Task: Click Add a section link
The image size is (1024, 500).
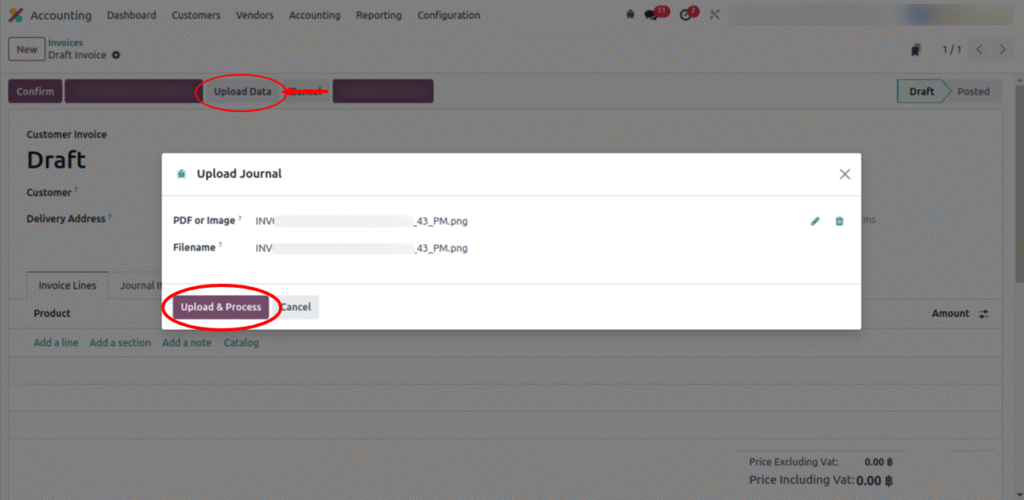Action: pos(120,343)
